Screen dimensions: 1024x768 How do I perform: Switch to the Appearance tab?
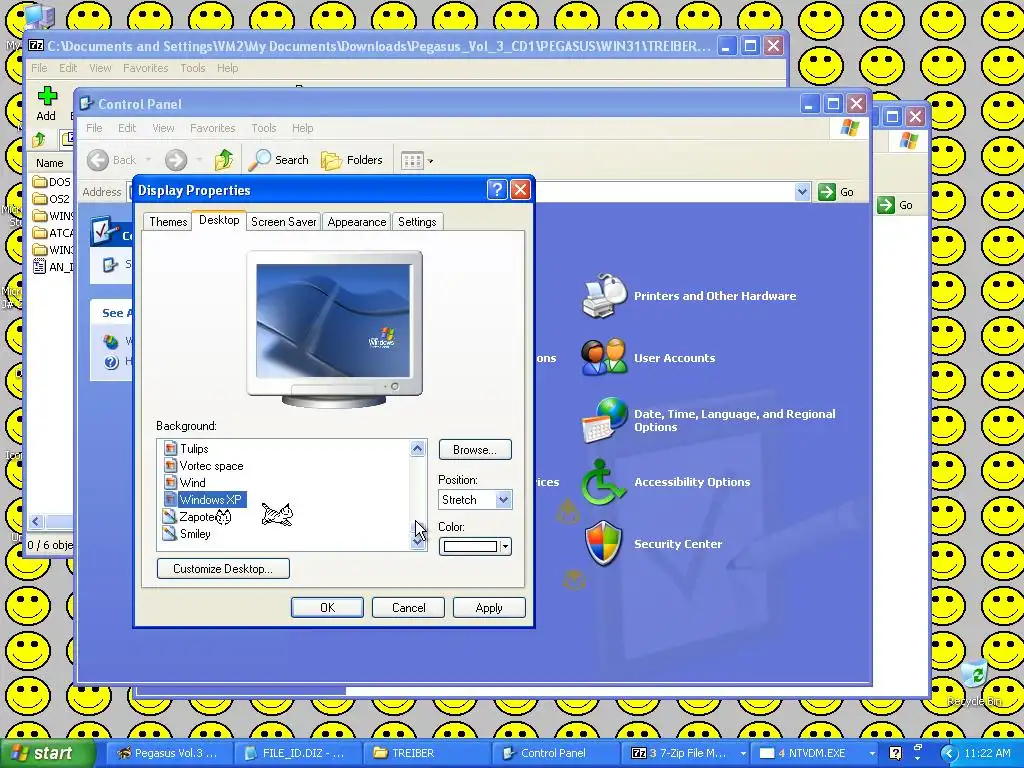click(x=357, y=222)
